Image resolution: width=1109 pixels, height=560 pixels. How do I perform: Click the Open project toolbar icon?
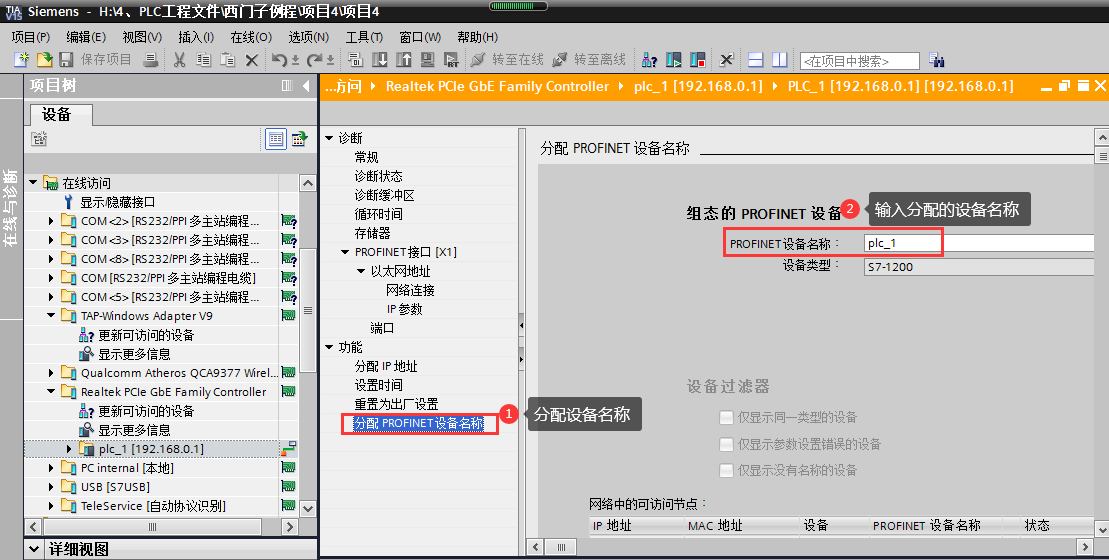click(44, 60)
